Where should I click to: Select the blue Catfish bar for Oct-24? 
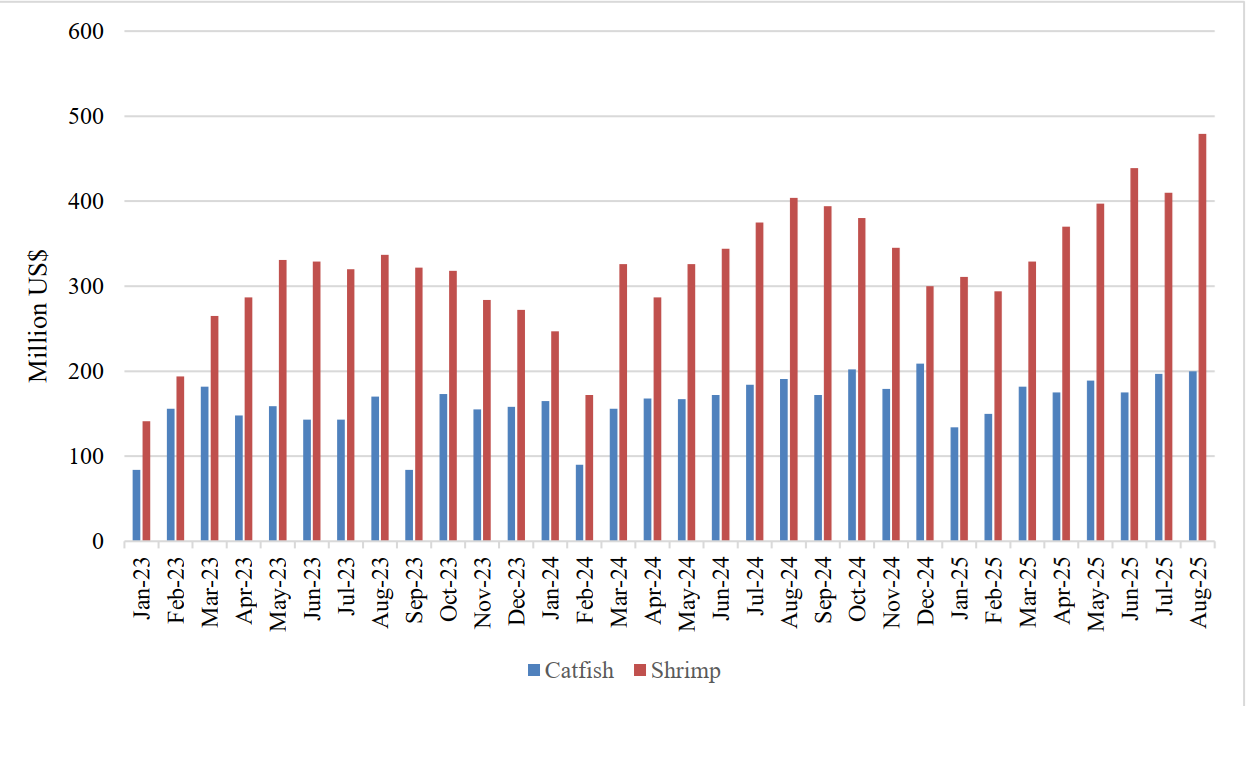pyautogui.click(x=852, y=456)
